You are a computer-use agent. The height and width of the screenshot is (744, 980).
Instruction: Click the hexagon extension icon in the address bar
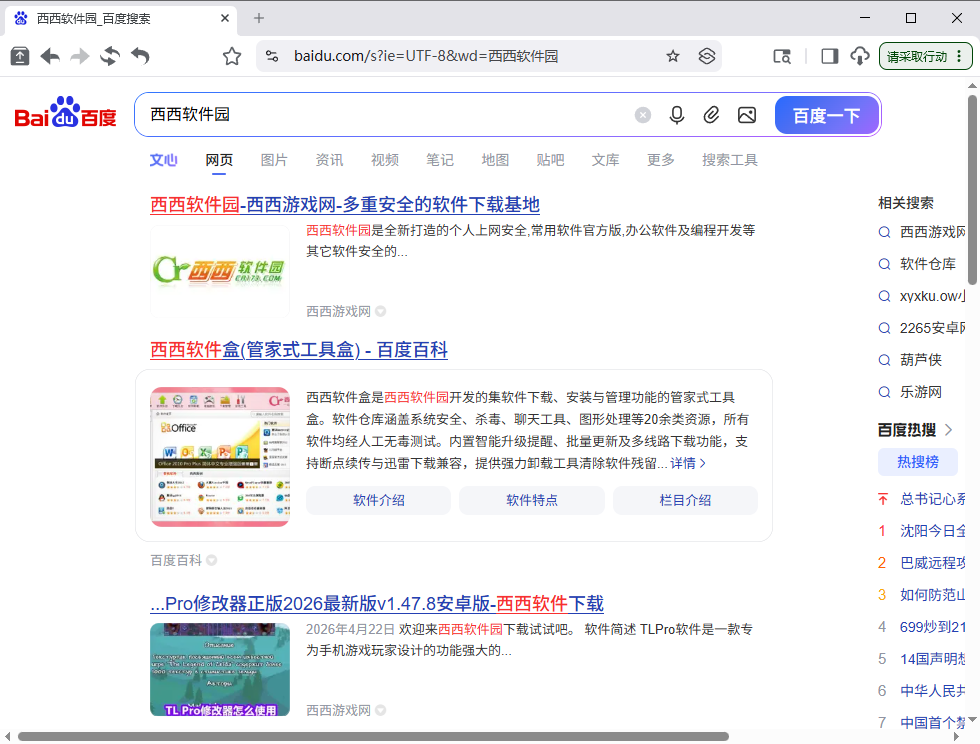[706, 56]
